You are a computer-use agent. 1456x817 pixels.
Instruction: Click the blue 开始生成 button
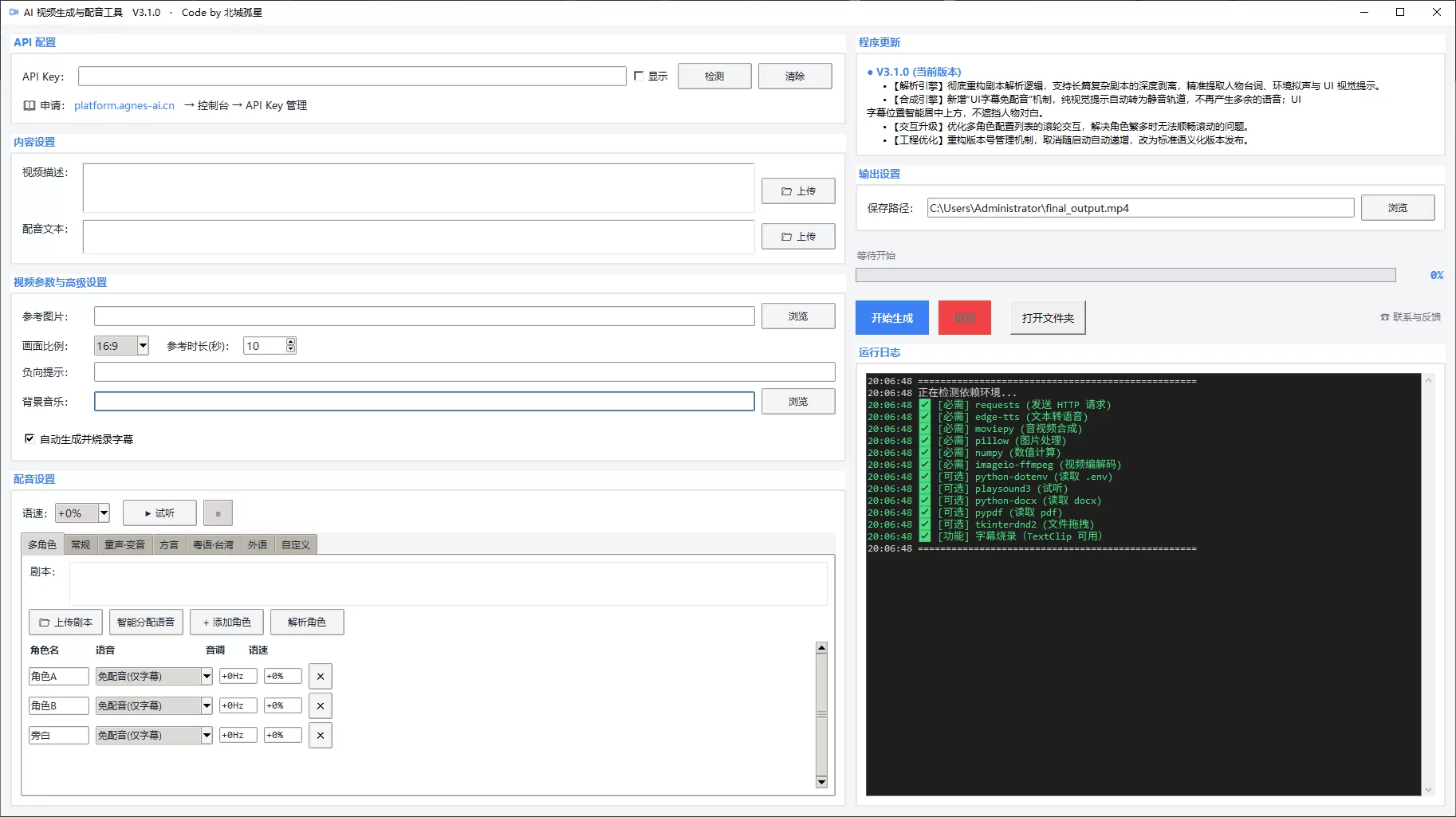pos(892,318)
